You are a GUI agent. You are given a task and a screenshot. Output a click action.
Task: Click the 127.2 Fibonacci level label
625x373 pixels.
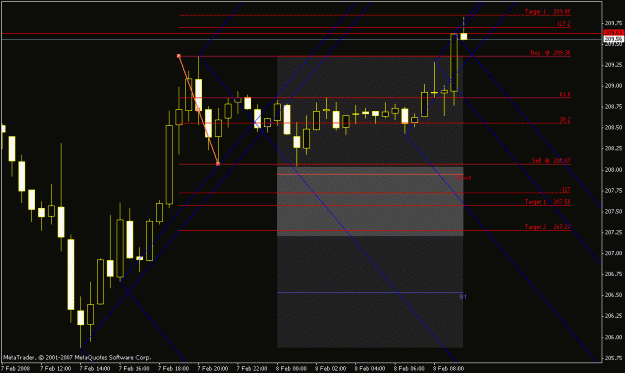click(564, 24)
